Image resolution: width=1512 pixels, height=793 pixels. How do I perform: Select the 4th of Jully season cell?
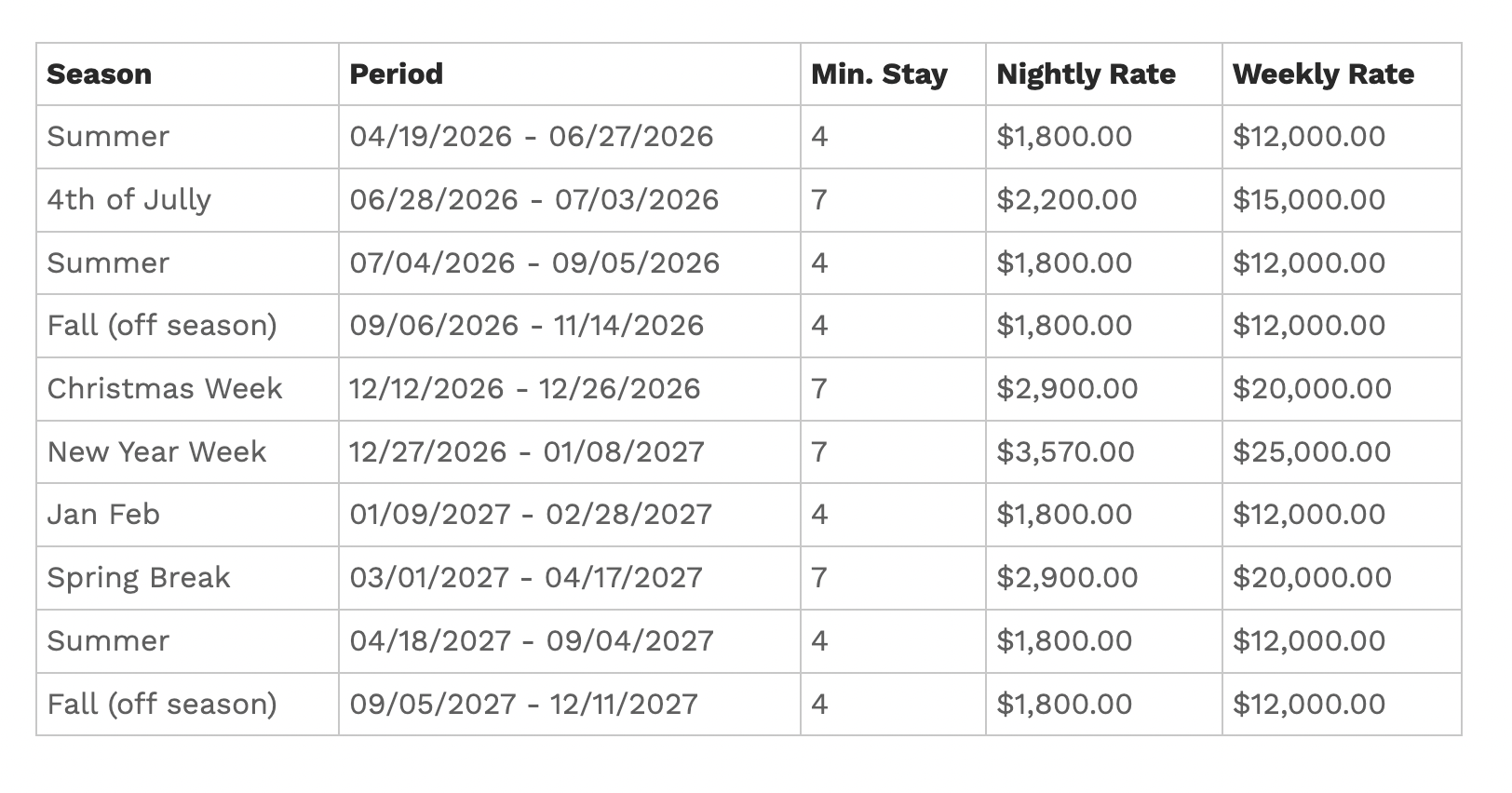tap(187, 200)
